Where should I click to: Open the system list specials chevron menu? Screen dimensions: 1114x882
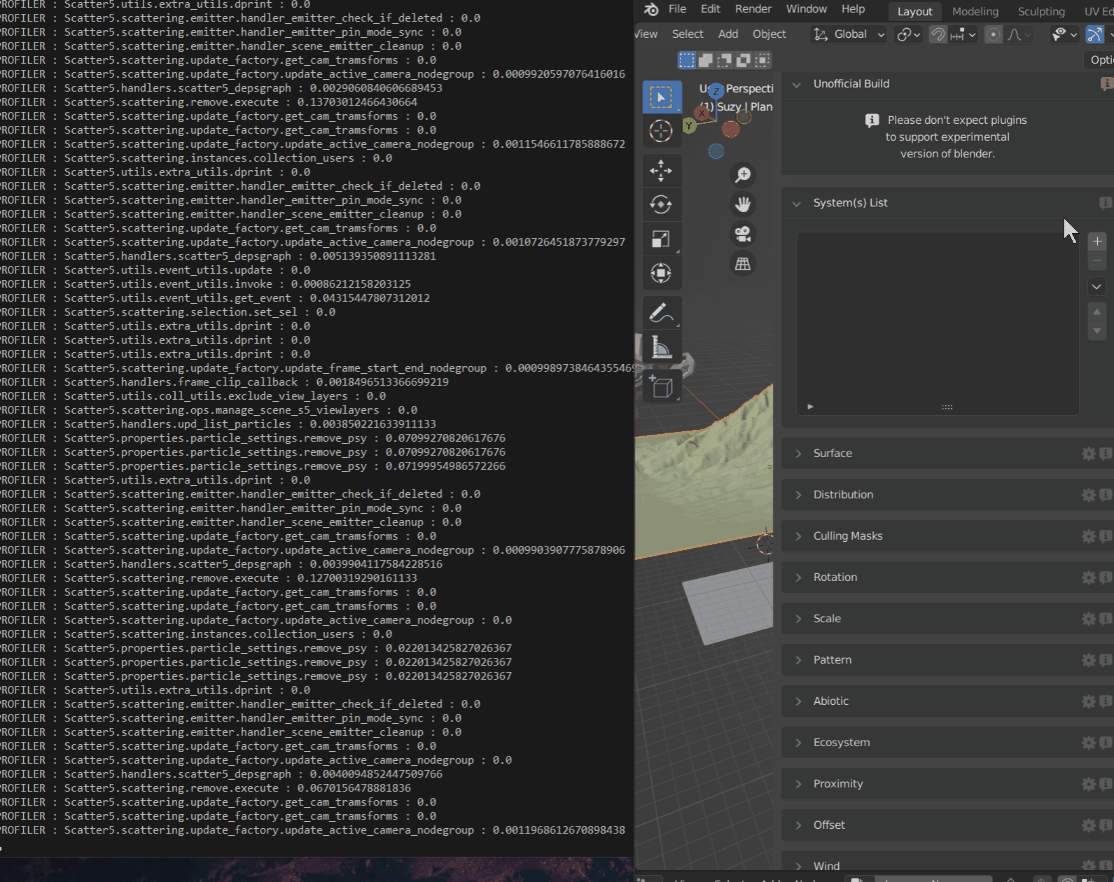click(x=1096, y=286)
